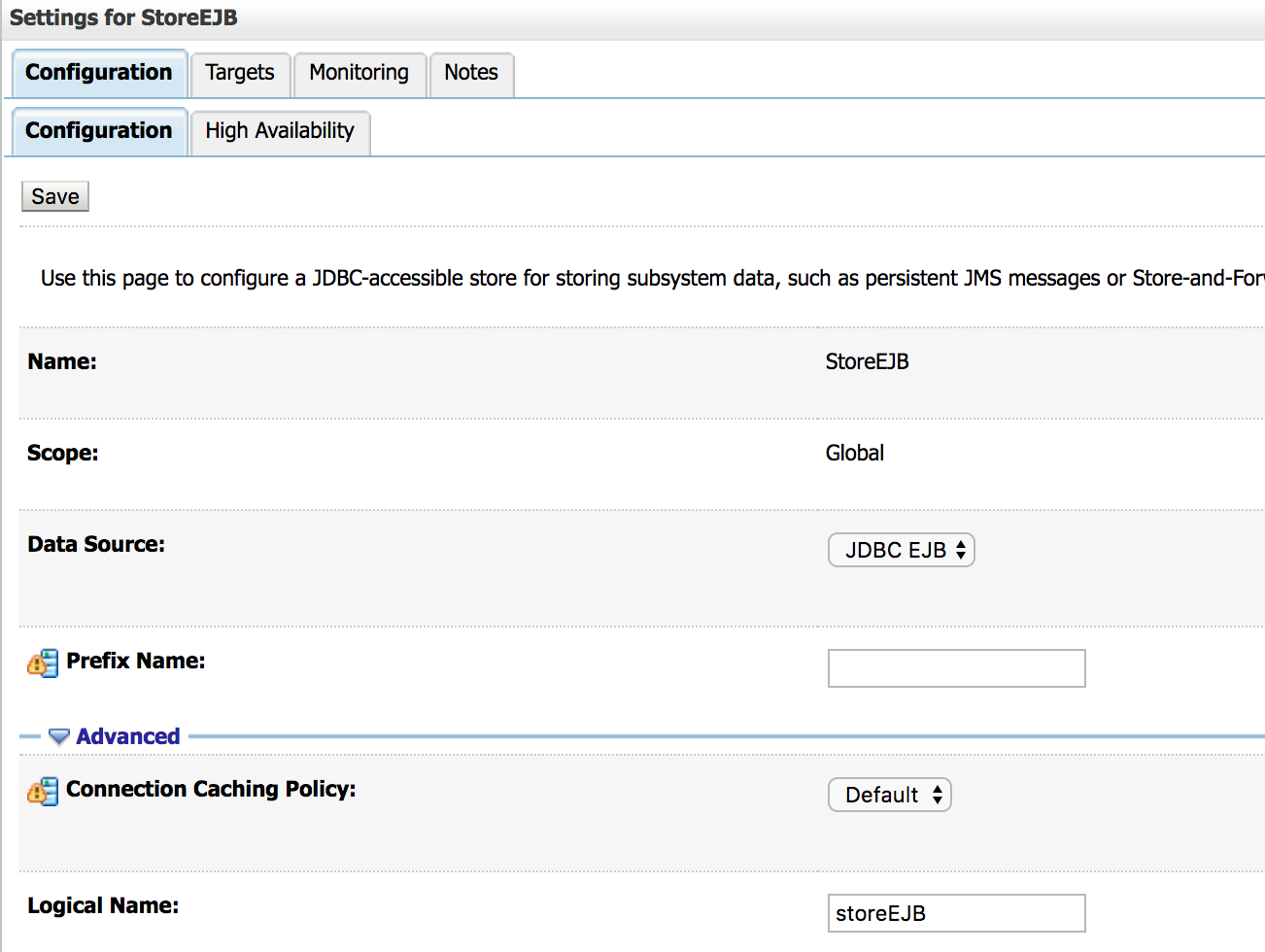Screen dimensions: 1265x952
Task: Select the second-row Configuration sub-tab
Action: tap(99, 132)
